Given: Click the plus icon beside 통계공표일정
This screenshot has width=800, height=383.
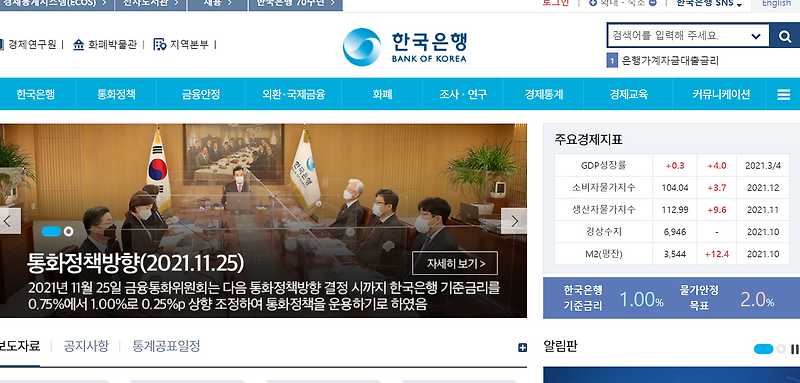Looking at the screenshot, I should [x=522, y=348].
